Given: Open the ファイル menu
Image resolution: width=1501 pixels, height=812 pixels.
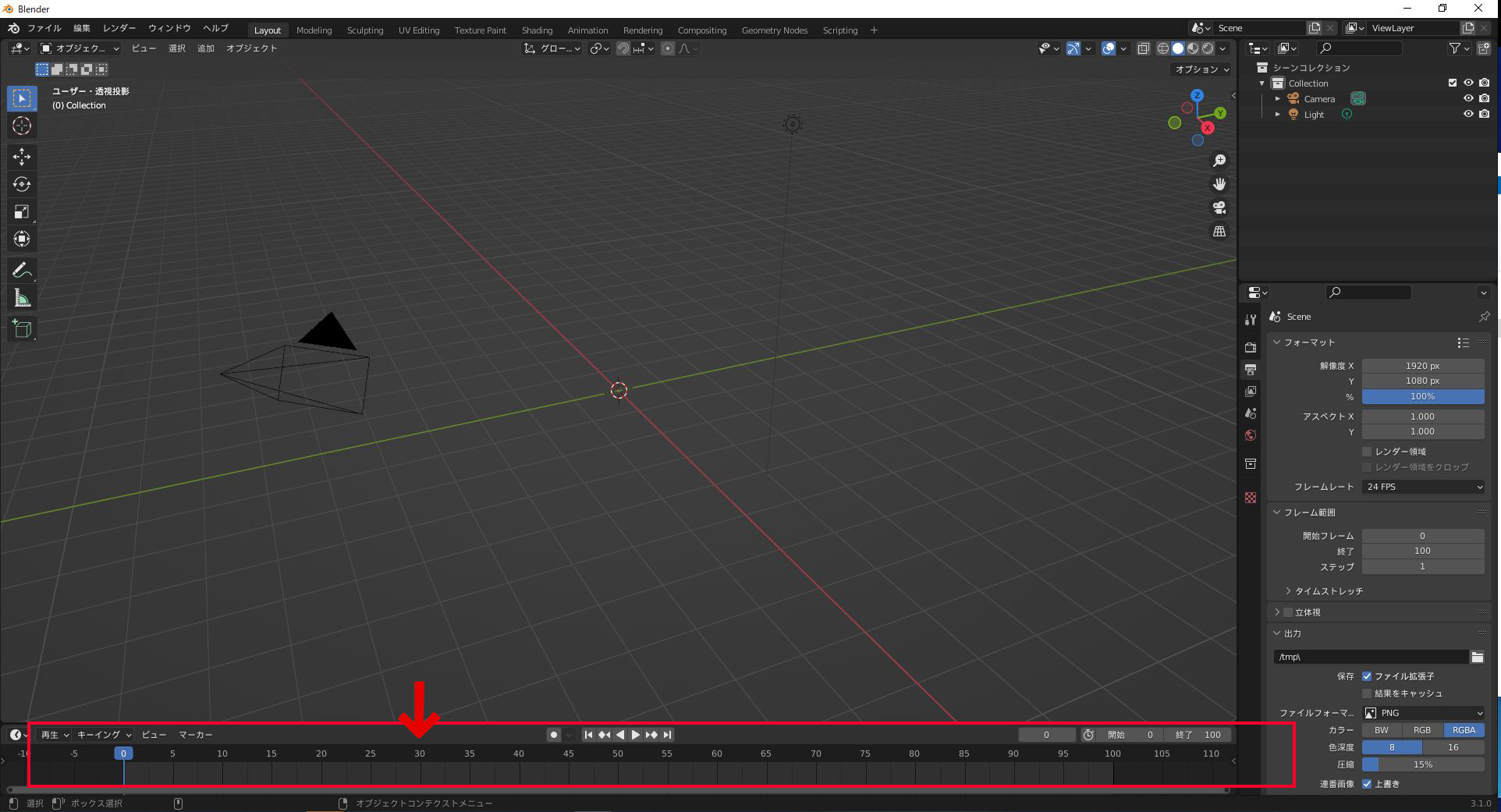Looking at the screenshot, I should click(x=44, y=28).
